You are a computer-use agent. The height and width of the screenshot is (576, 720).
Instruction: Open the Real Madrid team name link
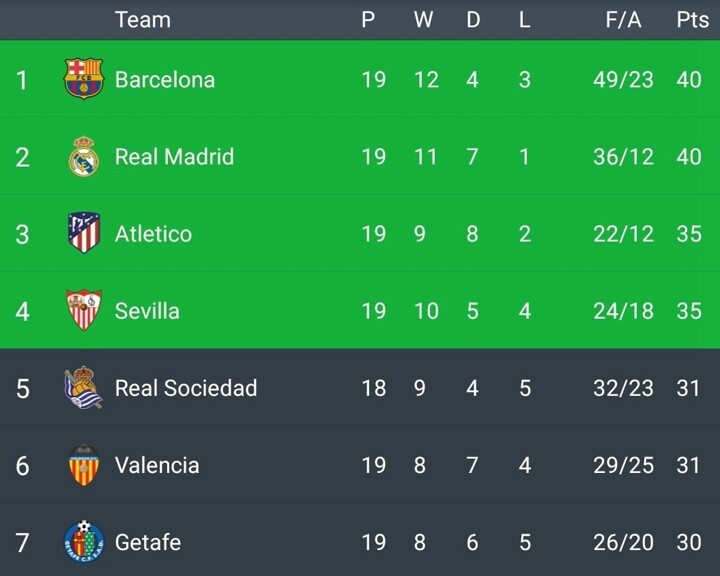coord(174,157)
